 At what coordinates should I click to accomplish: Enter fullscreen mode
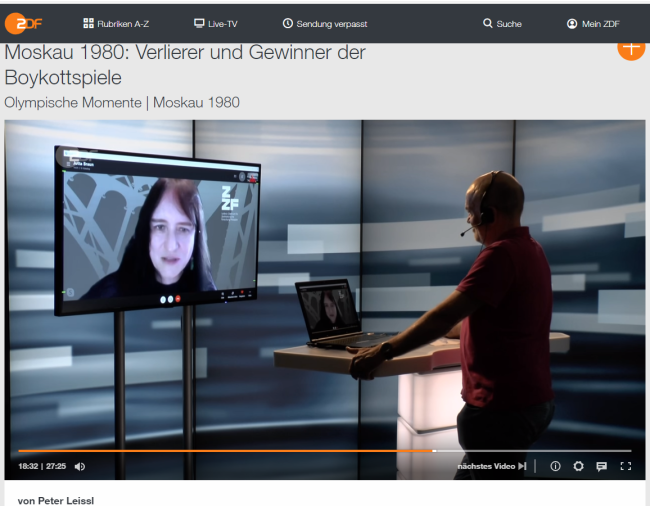pos(626,466)
